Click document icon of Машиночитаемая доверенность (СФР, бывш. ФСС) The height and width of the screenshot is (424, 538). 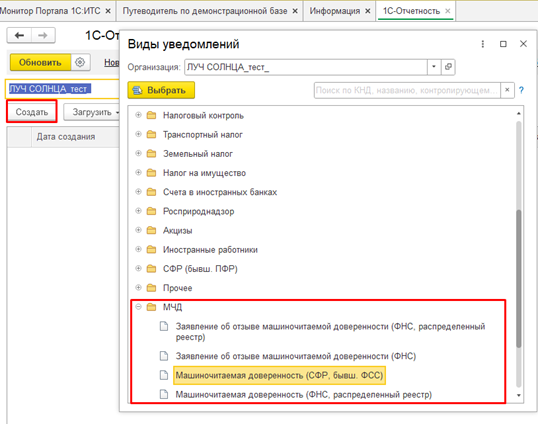coord(164,375)
